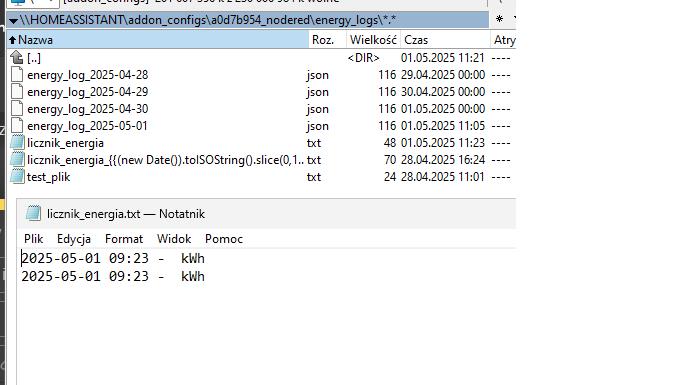Screen dimensions: 683x385
Task: Select file name energy_log_2025-04-30
Action: coord(88,109)
